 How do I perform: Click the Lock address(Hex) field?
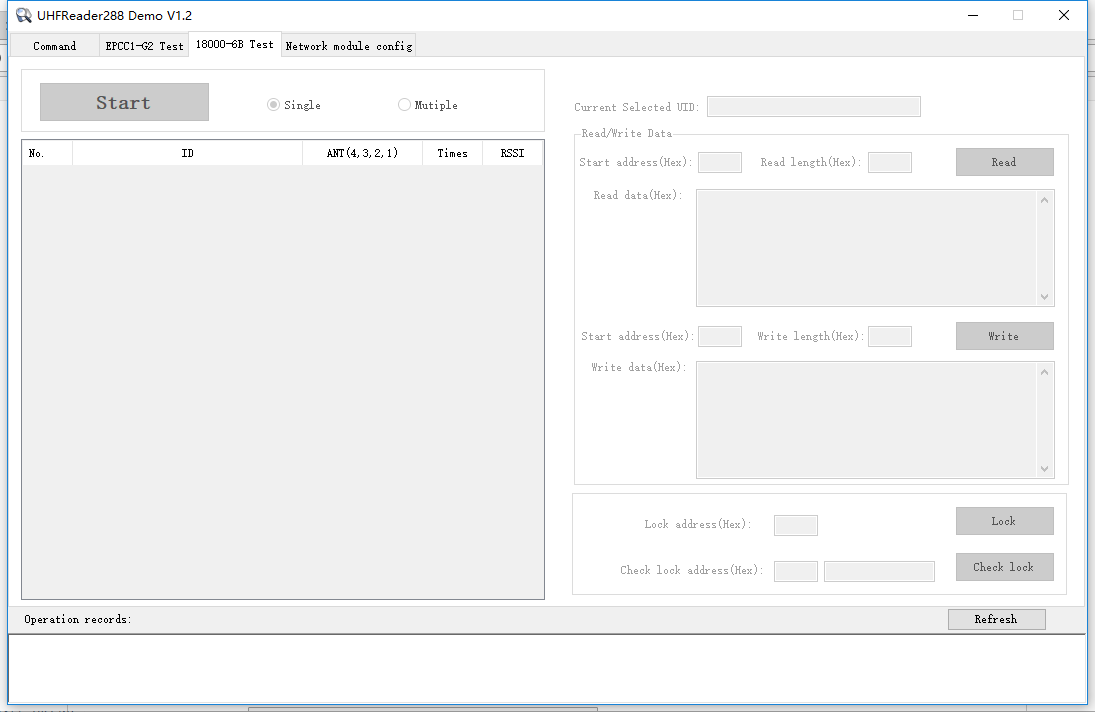pos(795,525)
